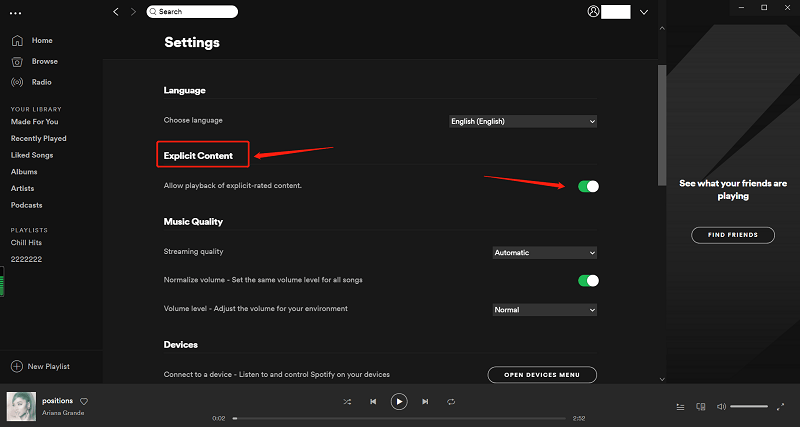Minimize the Spotify window
Screen dimensions: 800x427
(x=740, y=7)
